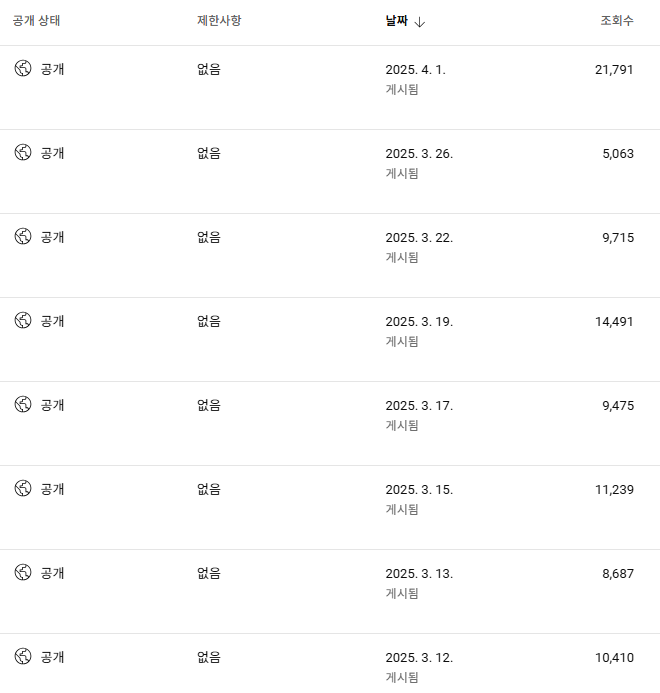
Task: Click the 11,239 view count
Action: [x=614, y=490]
